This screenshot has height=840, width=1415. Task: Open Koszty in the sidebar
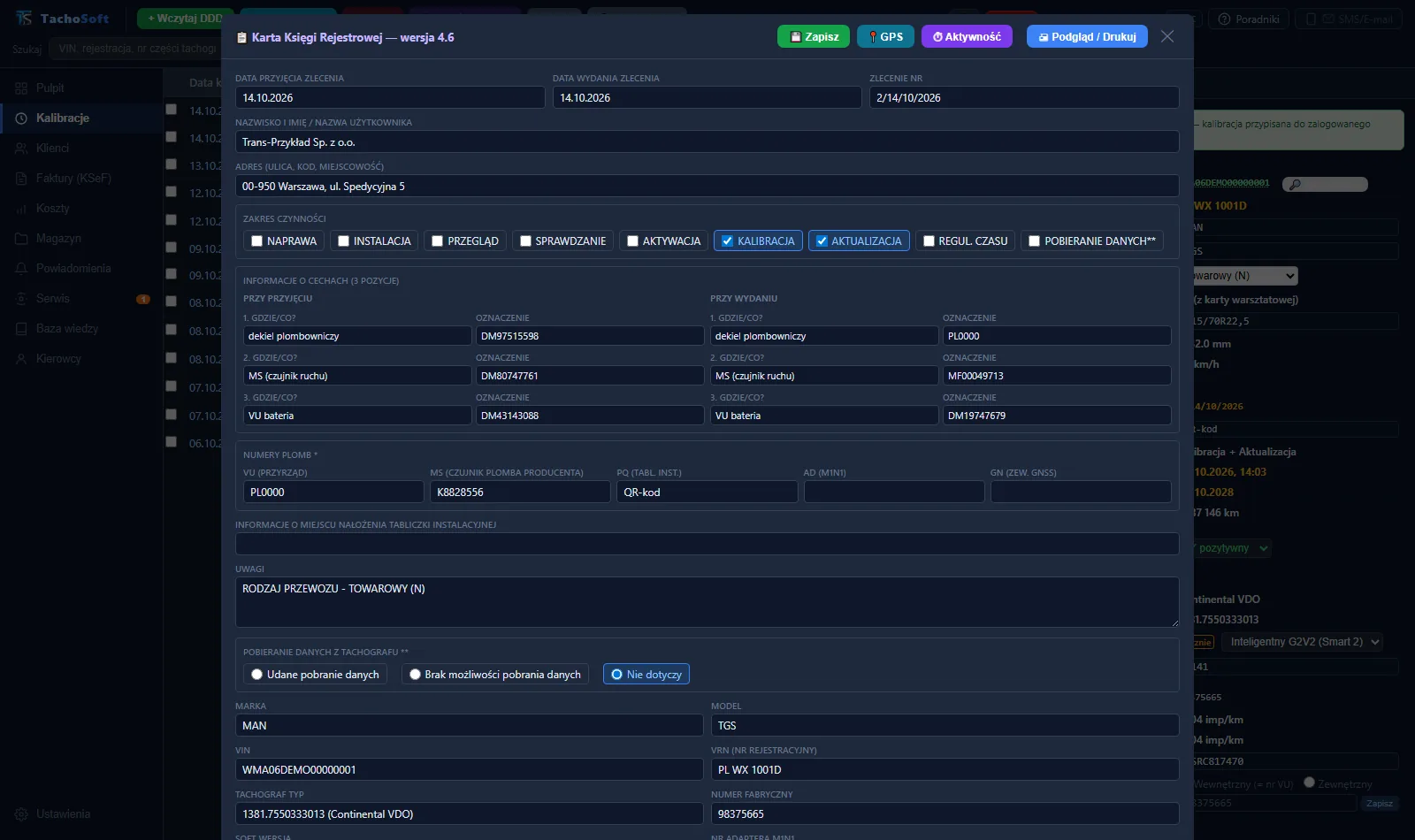click(x=81, y=208)
